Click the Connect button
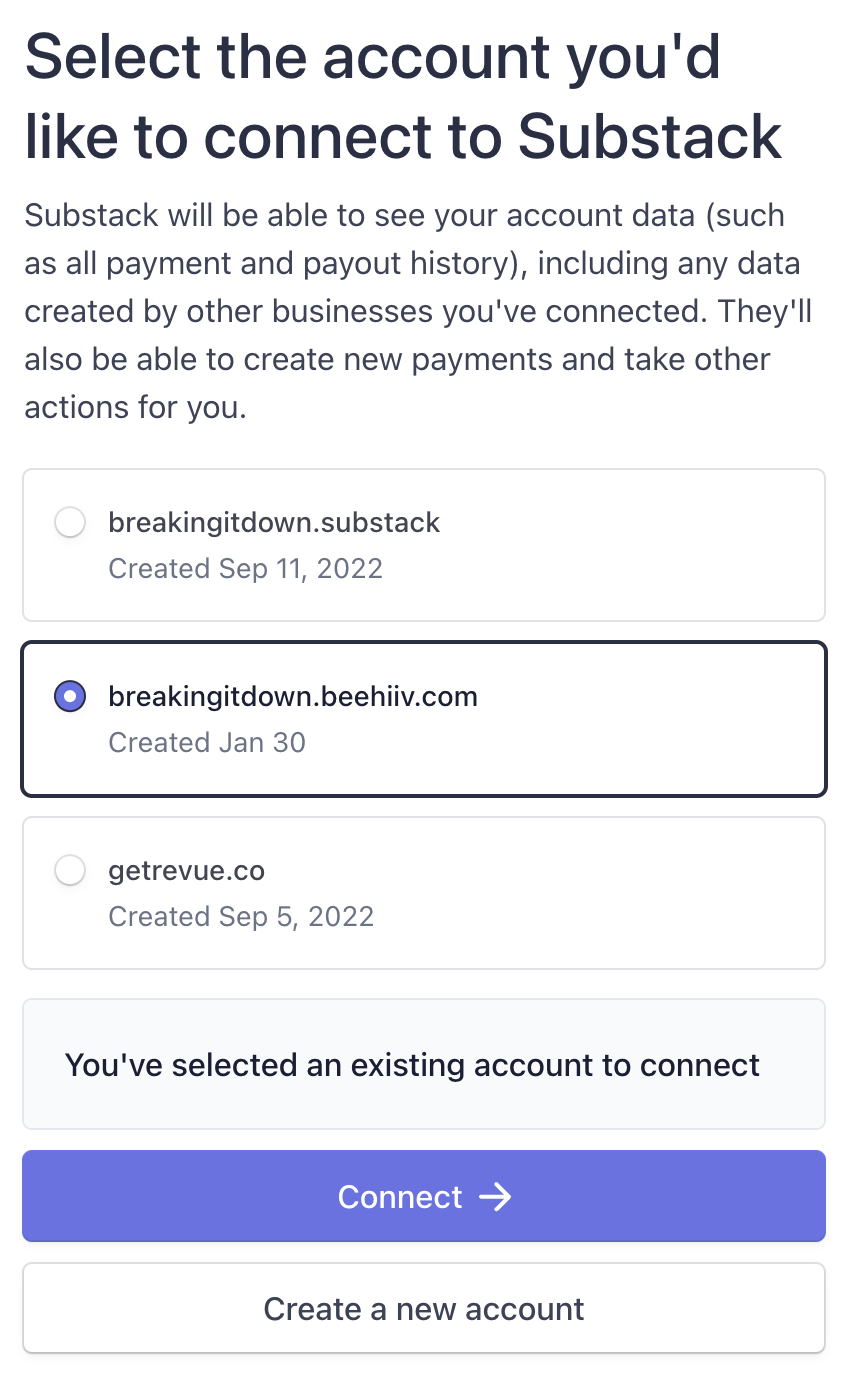The width and height of the screenshot is (846, 1380). (423, 1196)
